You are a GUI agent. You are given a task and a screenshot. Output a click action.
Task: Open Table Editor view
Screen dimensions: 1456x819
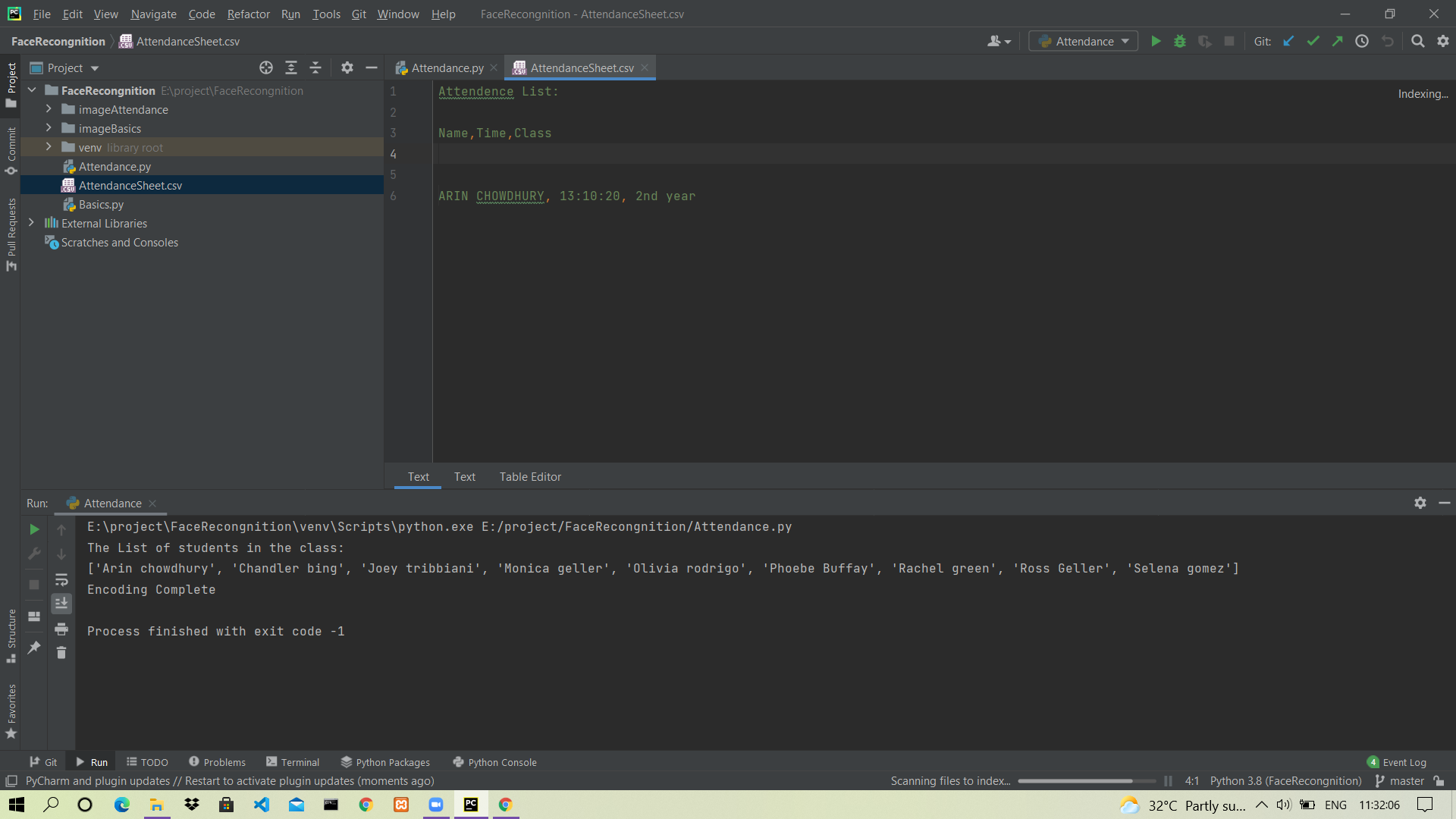(530, 477)
